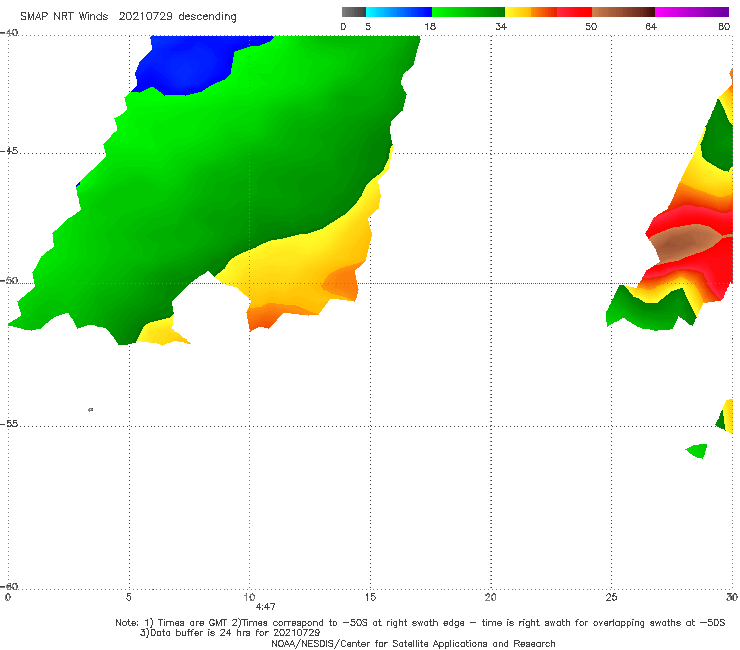
Task: Click the gray segment of the color bar
Action: tap(354, 12)
